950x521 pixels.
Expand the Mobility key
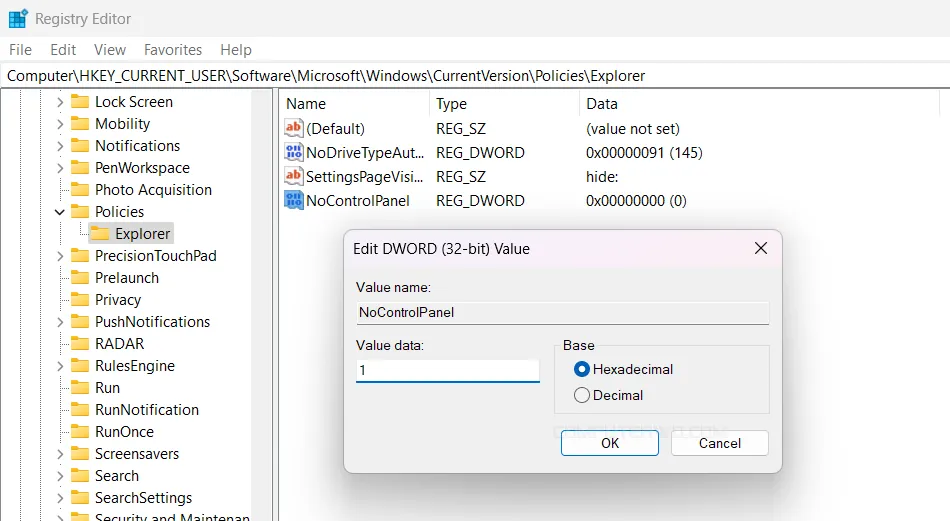tap(60, 124)
